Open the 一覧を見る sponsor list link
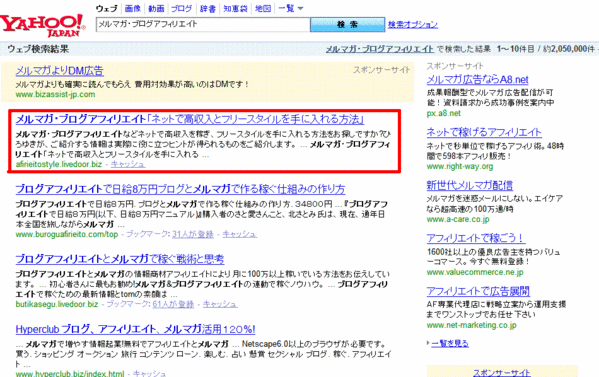This screenshot has height=377, width=599. click(x=450, y=343)
